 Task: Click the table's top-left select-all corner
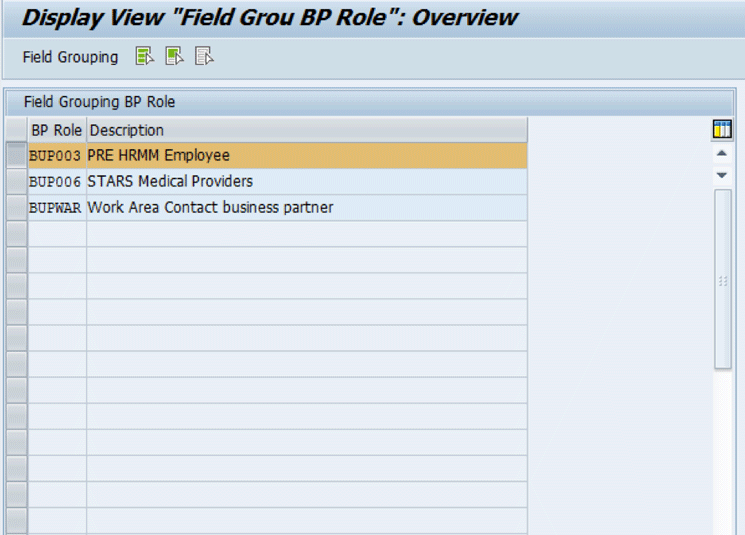pyautogui.click(x=16, y=130)
